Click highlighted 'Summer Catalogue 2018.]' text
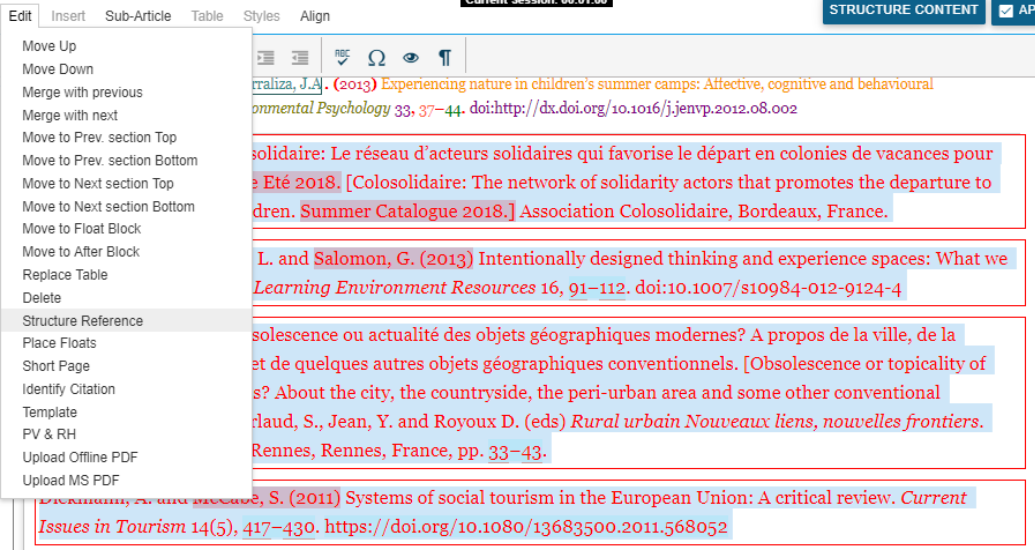1035x559 pixels. click(x=407, y=211)
